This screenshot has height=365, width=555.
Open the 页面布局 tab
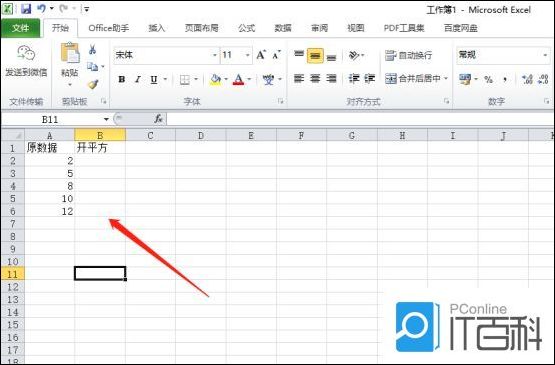coord(201,28)
